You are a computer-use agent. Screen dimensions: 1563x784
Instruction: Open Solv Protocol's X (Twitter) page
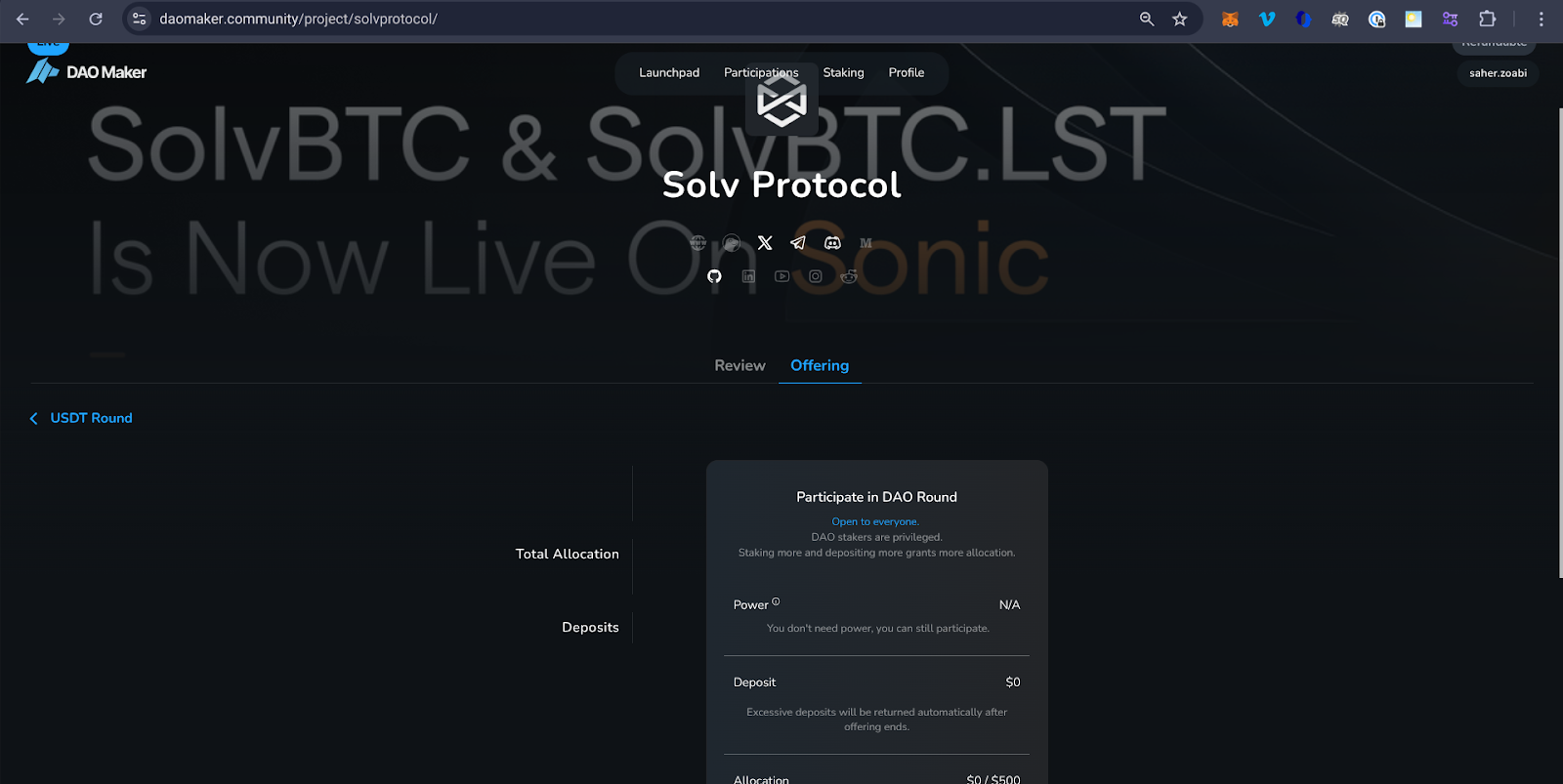click(765, 243)
